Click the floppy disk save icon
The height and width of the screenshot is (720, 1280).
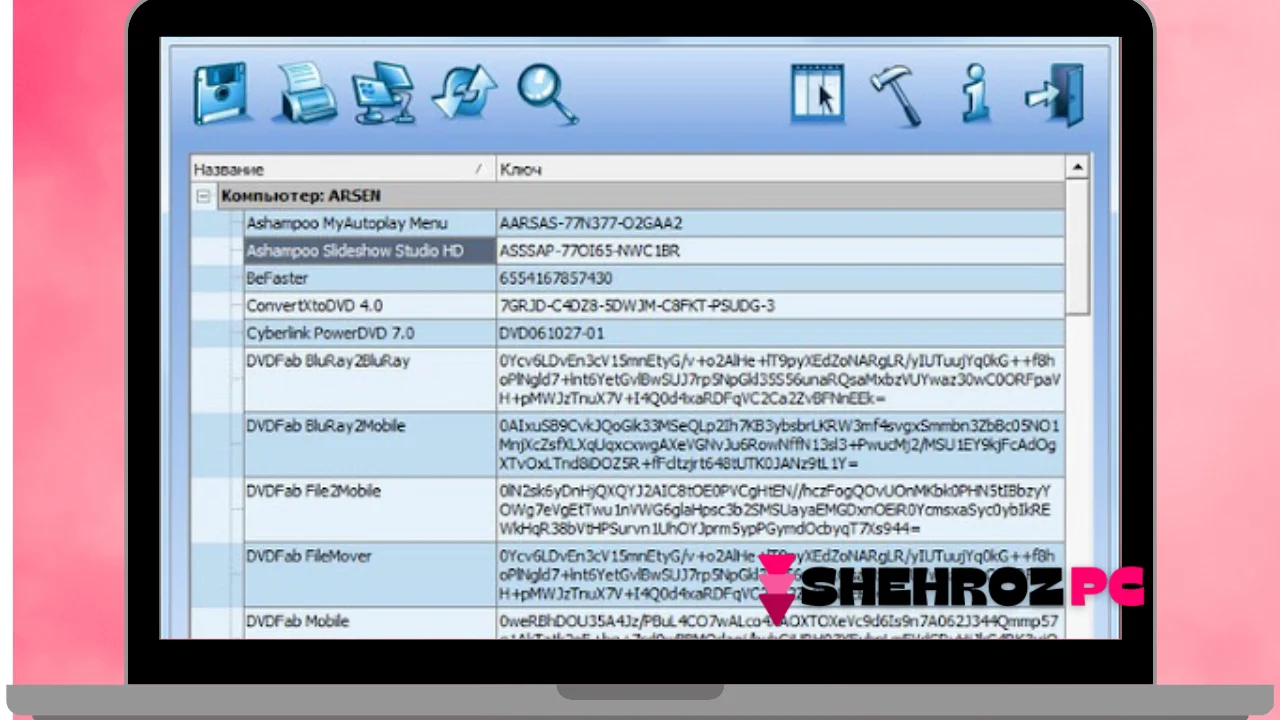pyautogui.click(x=220, y=94)
